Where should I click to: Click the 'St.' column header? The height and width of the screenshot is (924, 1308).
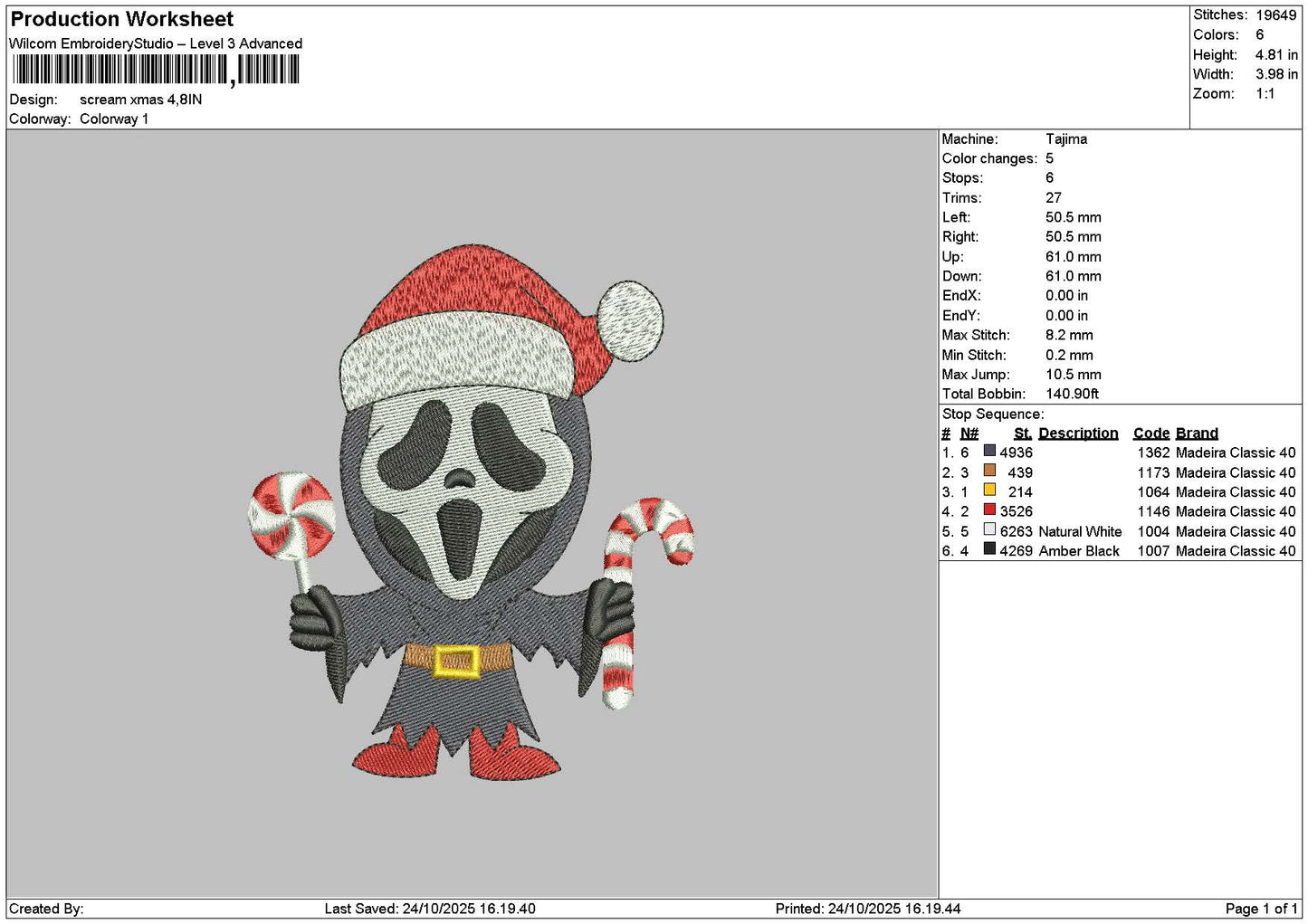click(x=1023, y=433)
